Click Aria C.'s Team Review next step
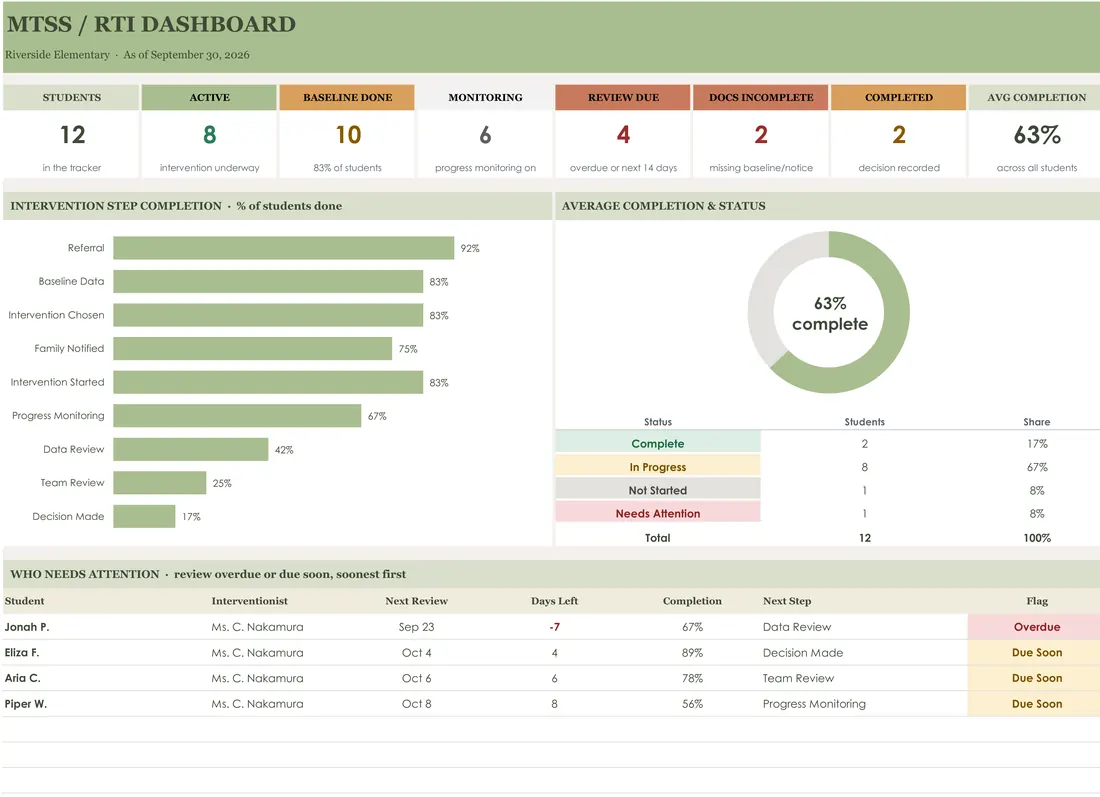The width and height of the screenshot is (1100, 797). click(798, 678)
